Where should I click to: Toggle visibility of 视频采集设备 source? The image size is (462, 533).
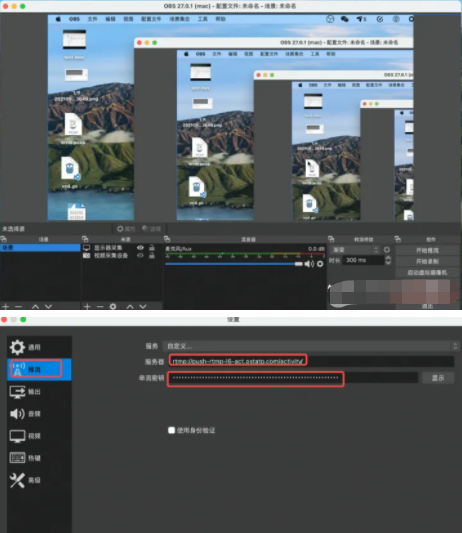[x=140, y=255]
